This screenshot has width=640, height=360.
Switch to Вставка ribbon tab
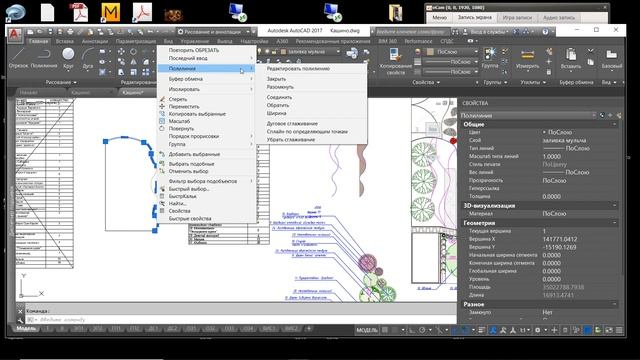pyautogui.click(x=64, y=41)
